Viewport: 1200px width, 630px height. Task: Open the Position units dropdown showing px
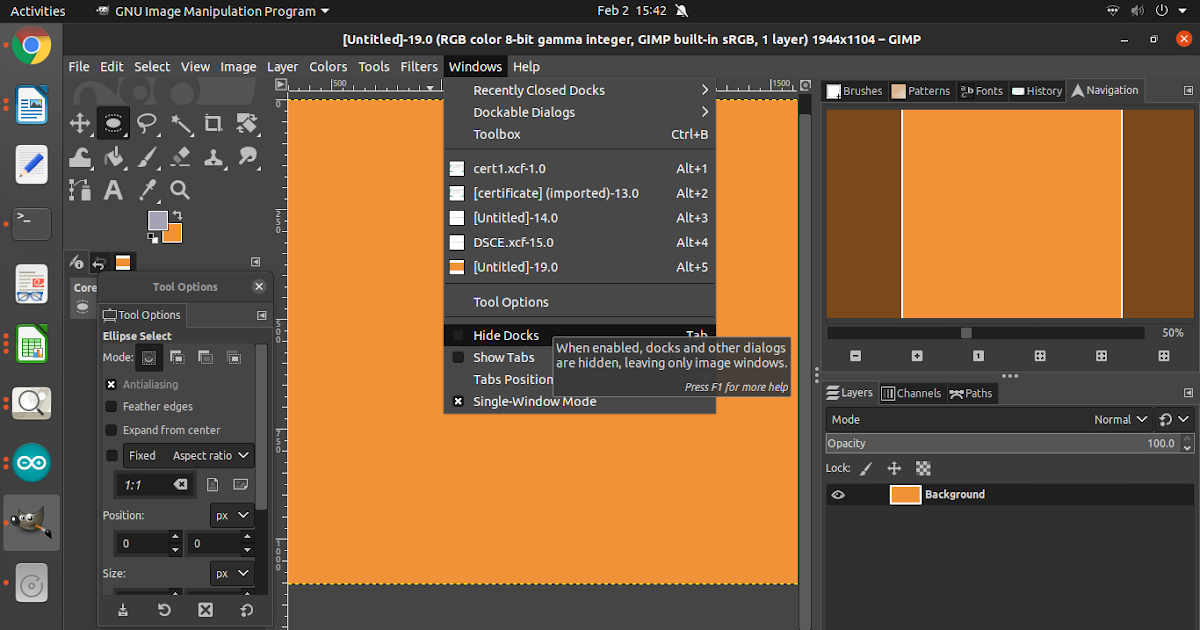click(232, 515)
